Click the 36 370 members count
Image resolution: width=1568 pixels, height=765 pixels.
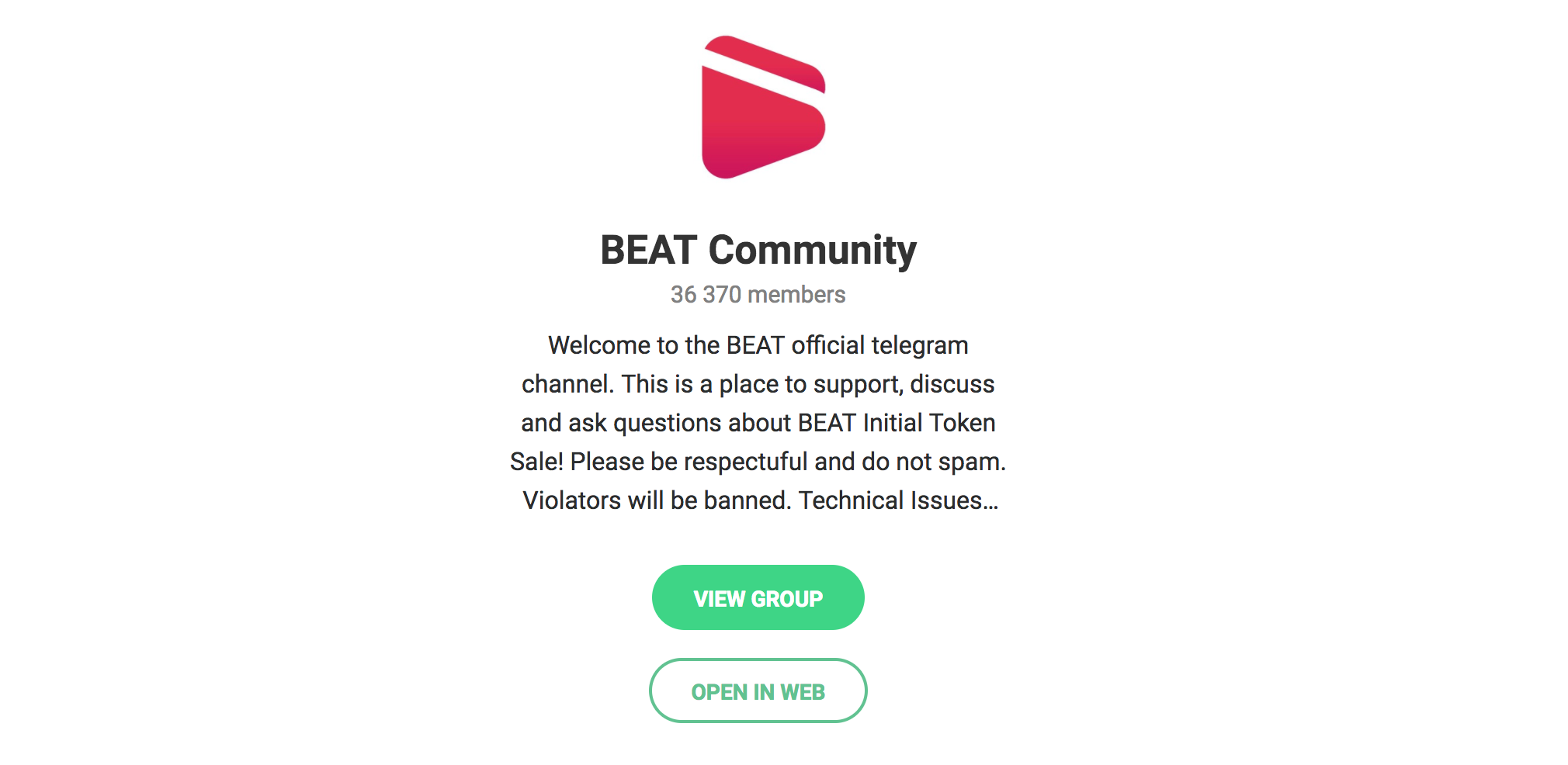pos(758,295)
